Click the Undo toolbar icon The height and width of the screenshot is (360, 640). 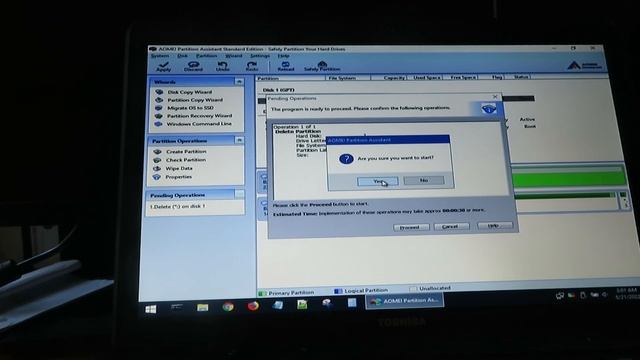222,66
